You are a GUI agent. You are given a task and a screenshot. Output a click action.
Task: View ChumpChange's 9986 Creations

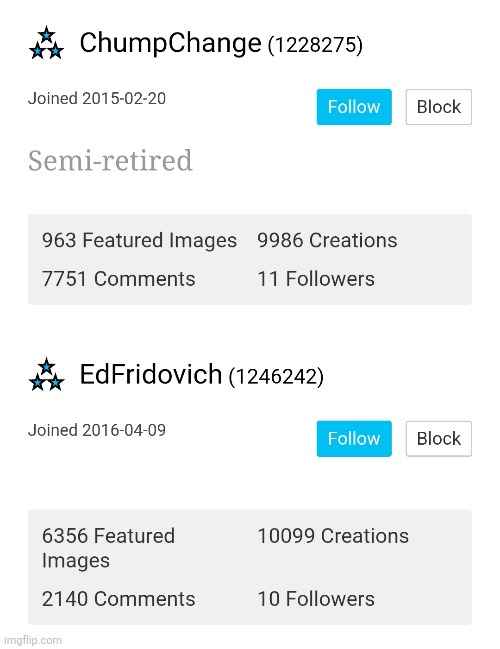(x=327, y=240)
